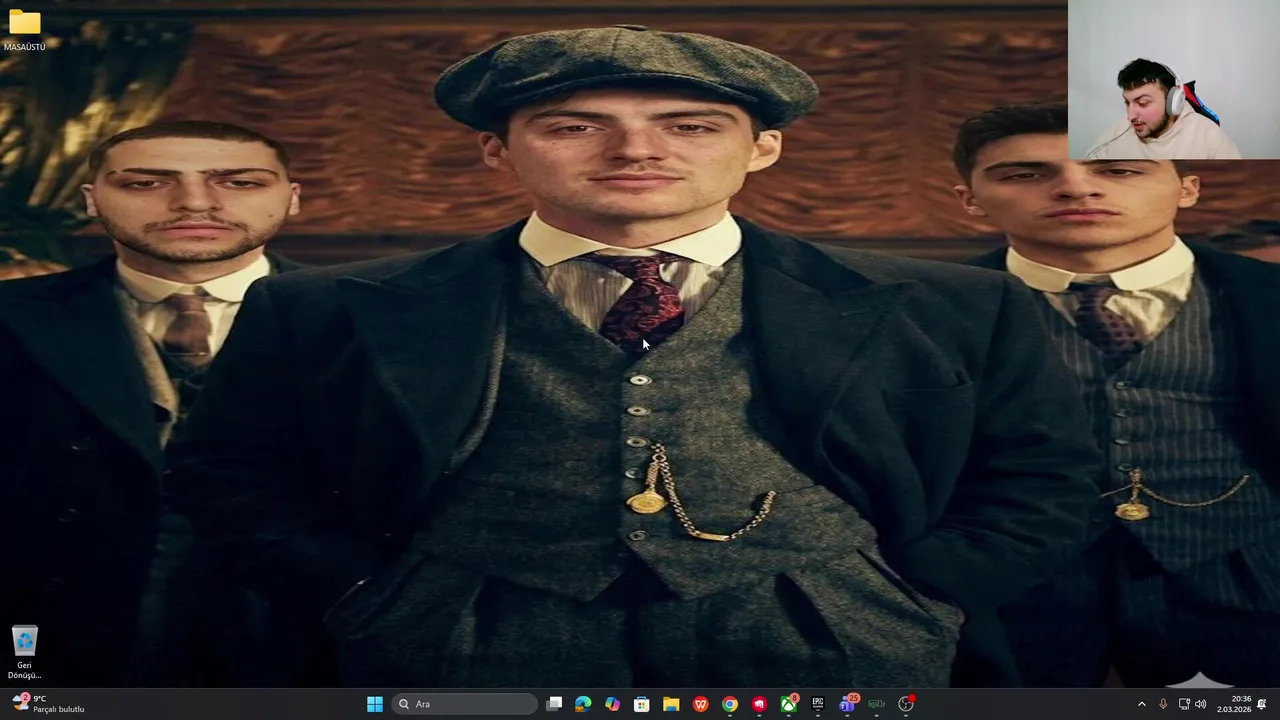This screenshot has height=720, width=1280.
Task: Open the volume control speaker icon
Action: pos(1200,704)
